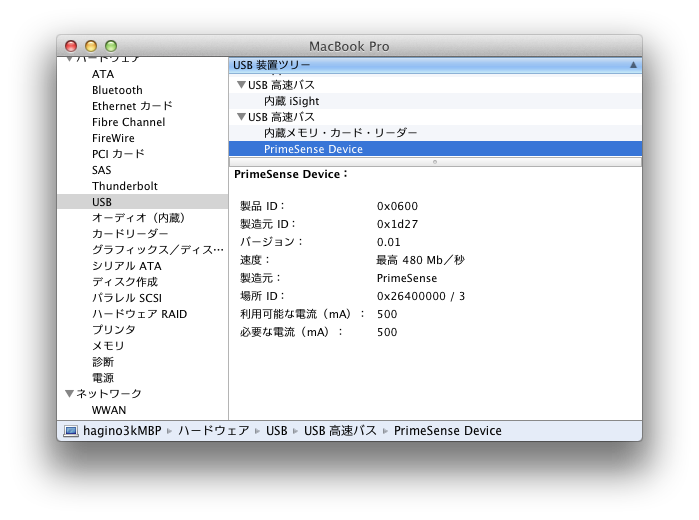The height and width of the screenshot is (520, 699).
Task: Select シリアル ATA in the sidebar
Action: 127,266
